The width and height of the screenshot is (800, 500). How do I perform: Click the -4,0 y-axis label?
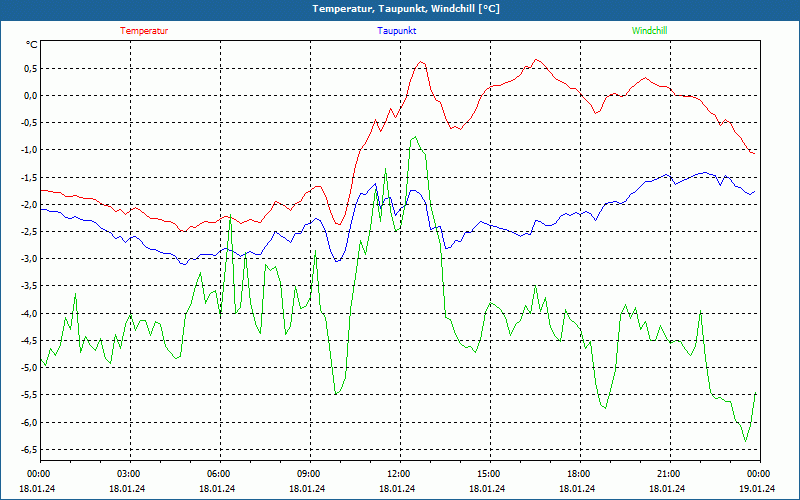pos(28,313)
